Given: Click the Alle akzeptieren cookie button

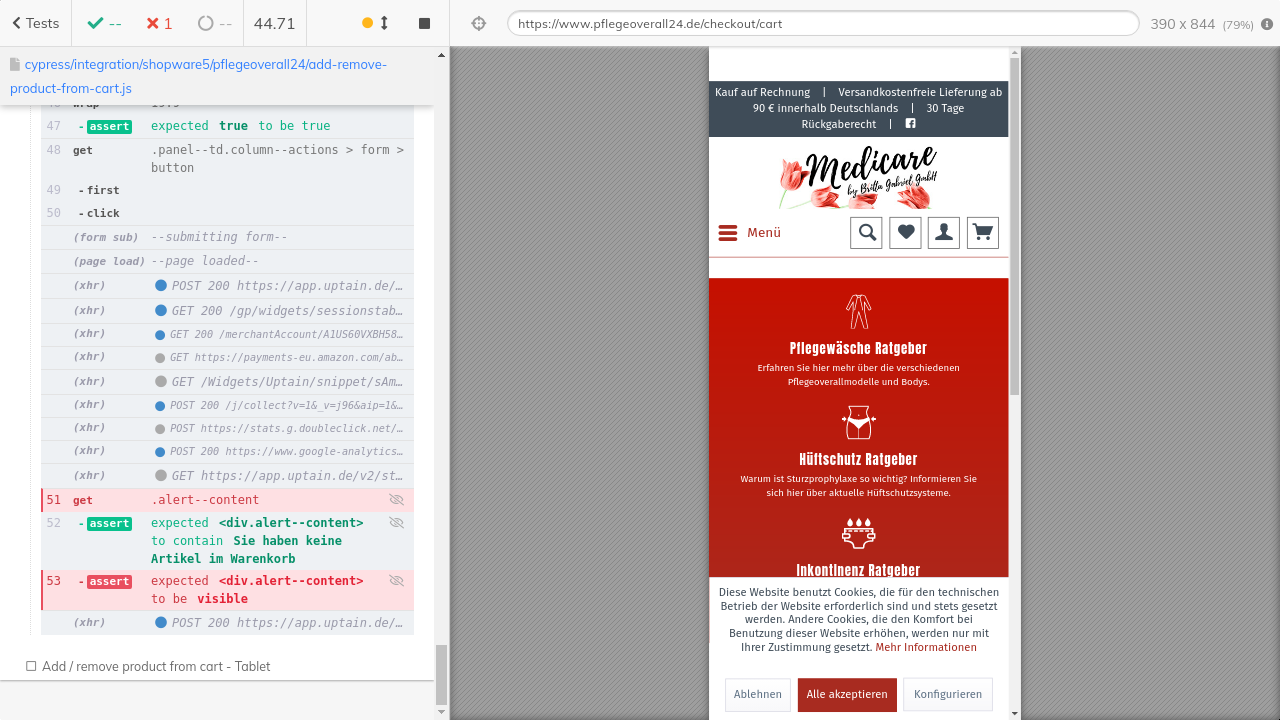Looking at the screenshot, I should point(847,694).
